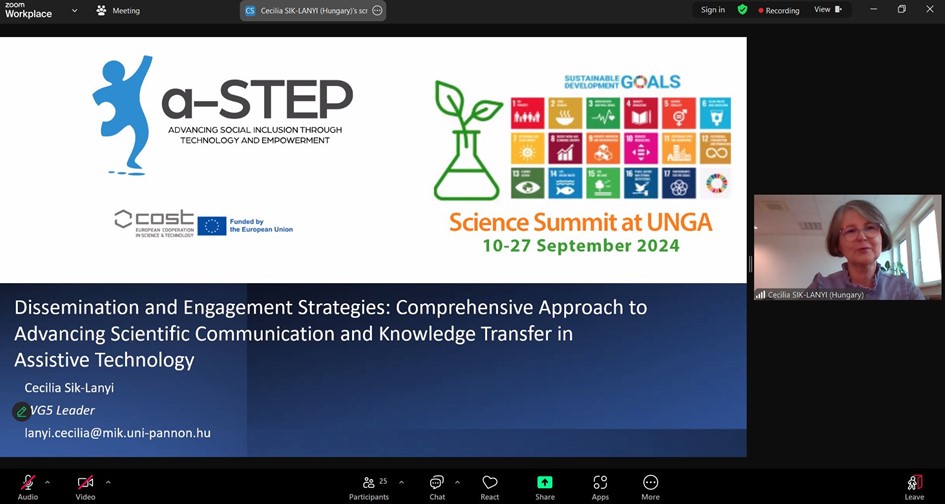Open the Participants panel

coord(369,487)
